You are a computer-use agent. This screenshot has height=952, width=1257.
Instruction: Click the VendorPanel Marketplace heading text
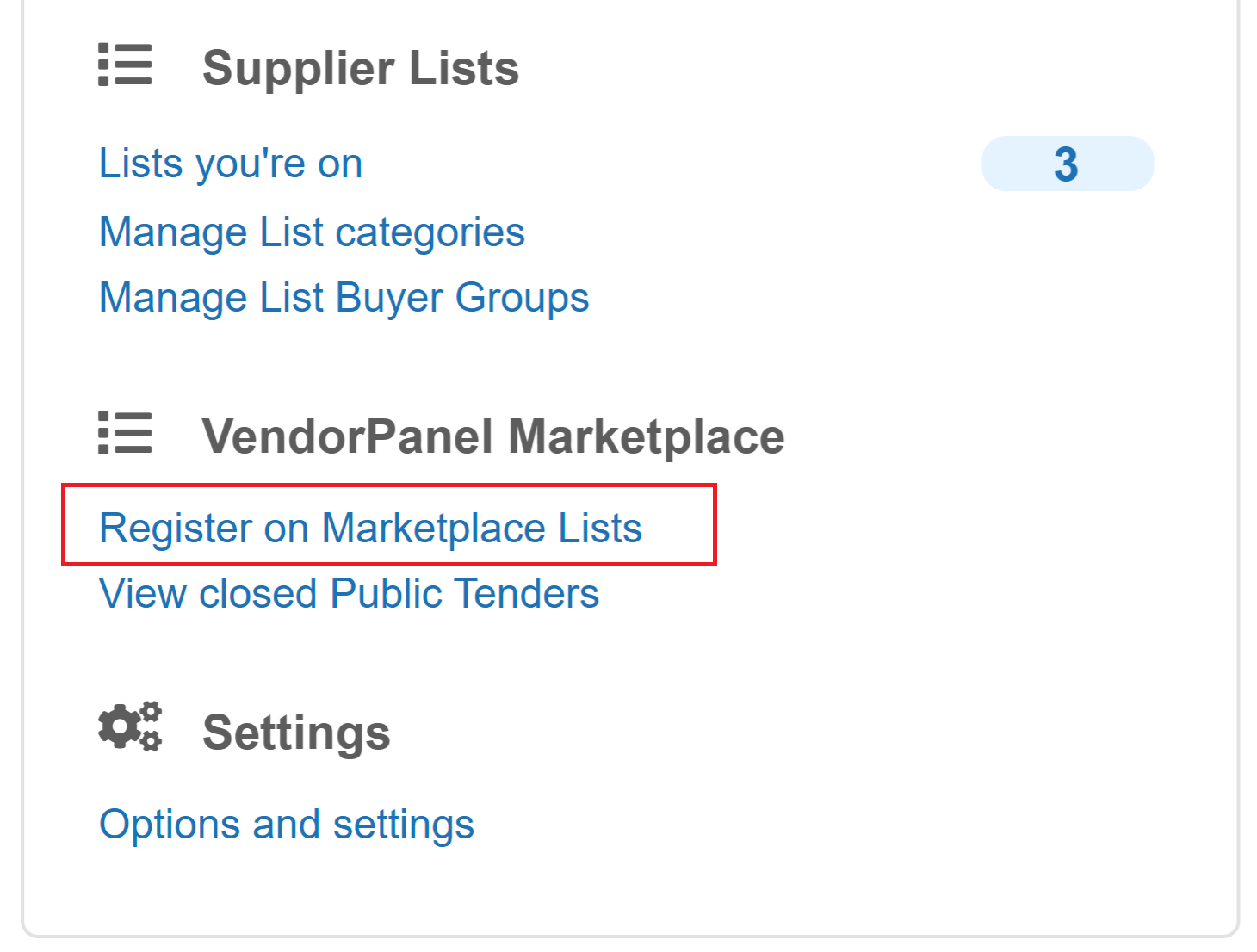(x=492, y=436)
